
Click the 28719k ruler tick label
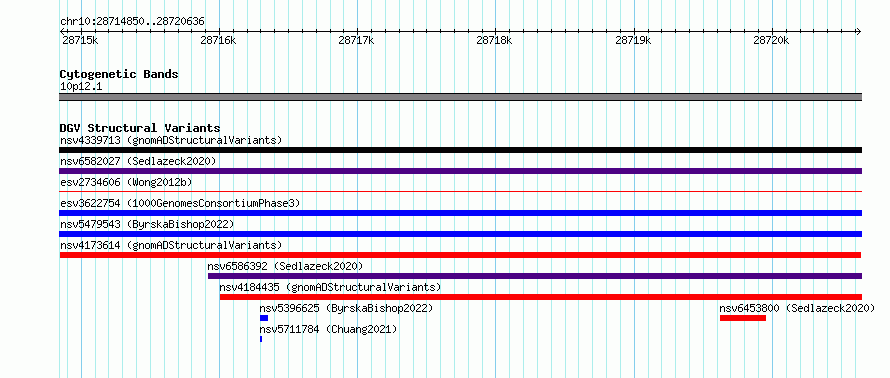633,40
